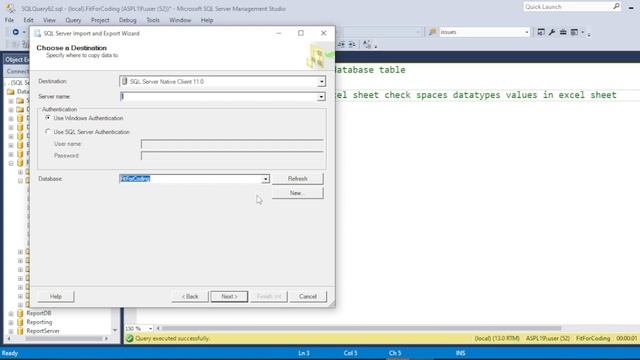The width and height of the screenshot is (640, 360).
Task: Click the find icon left of the issues box
Action: pos(432,32)
